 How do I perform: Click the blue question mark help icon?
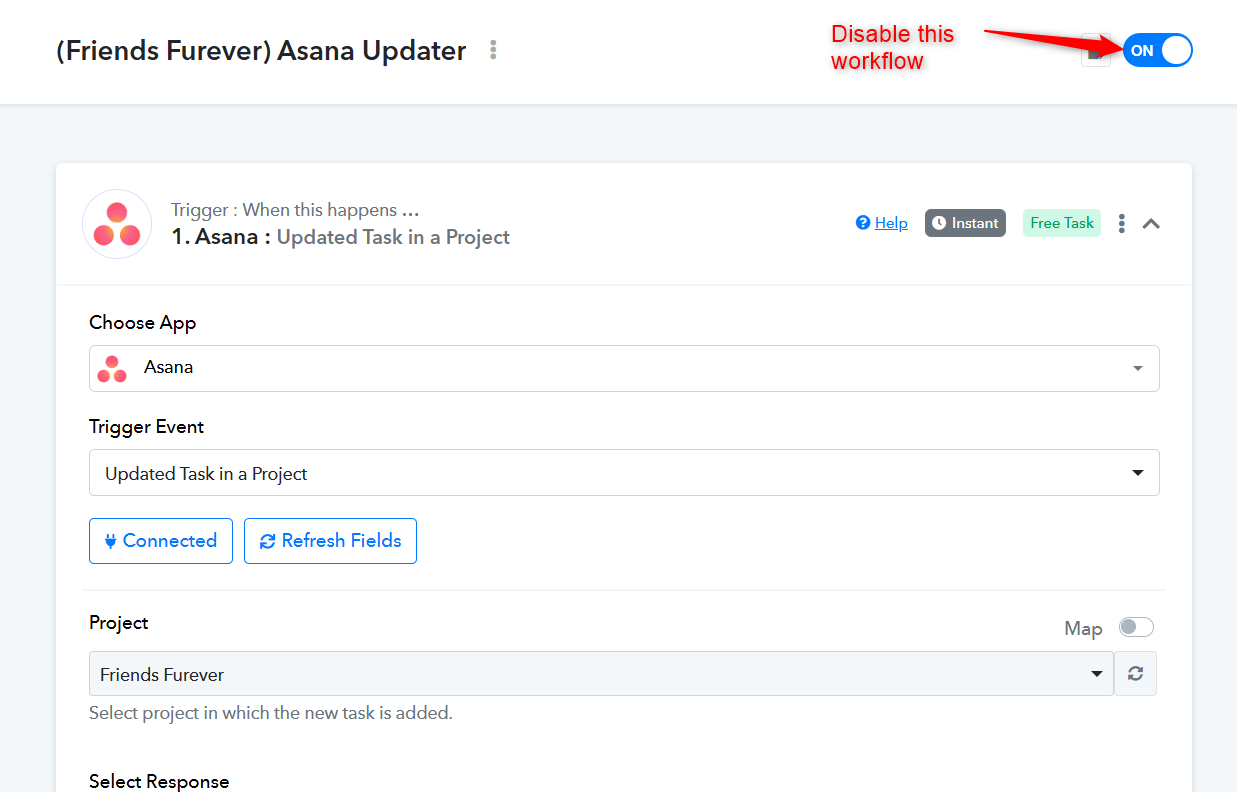[x=863, y=223]
